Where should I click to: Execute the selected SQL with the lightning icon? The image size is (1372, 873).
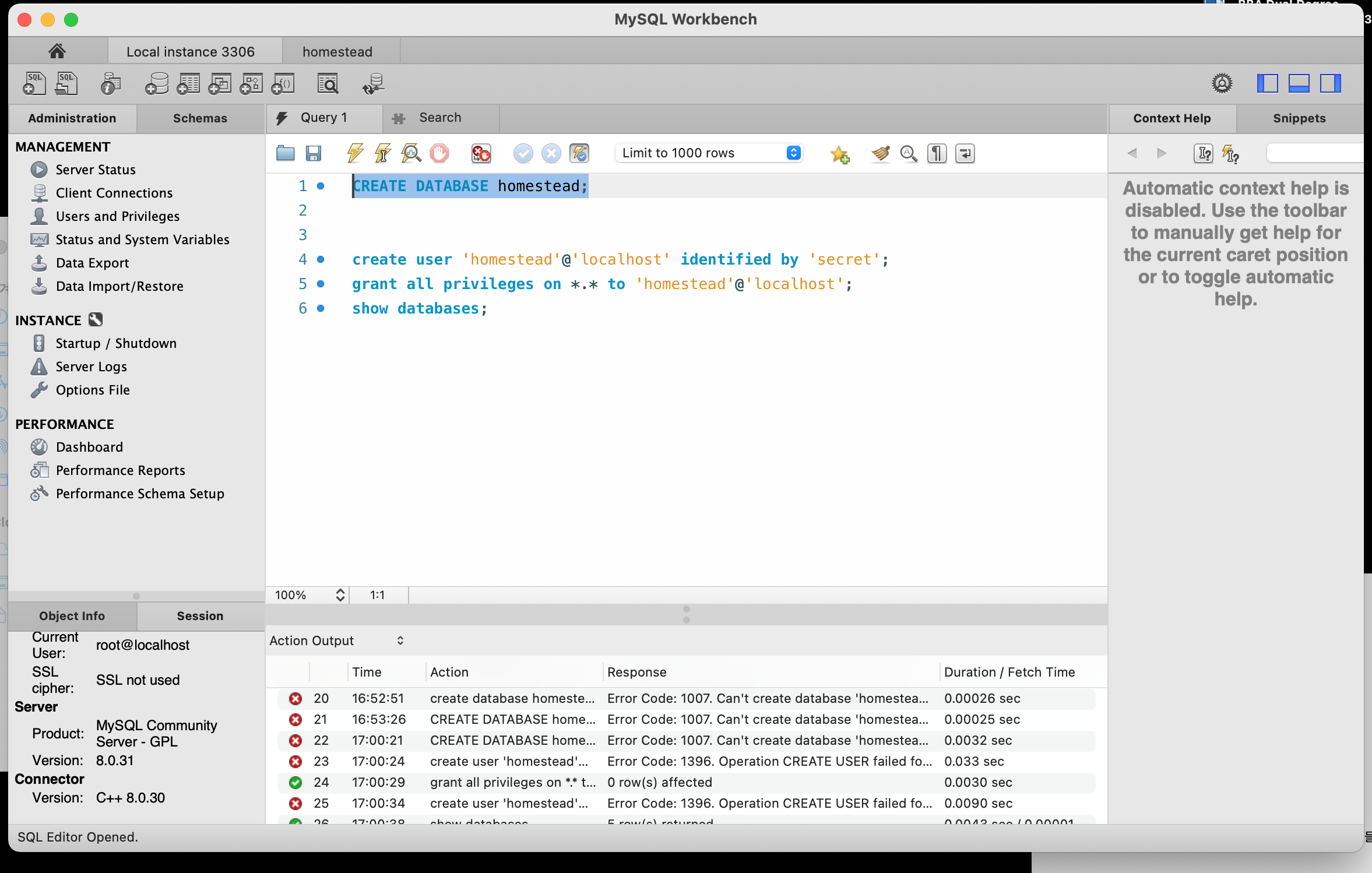355,153
